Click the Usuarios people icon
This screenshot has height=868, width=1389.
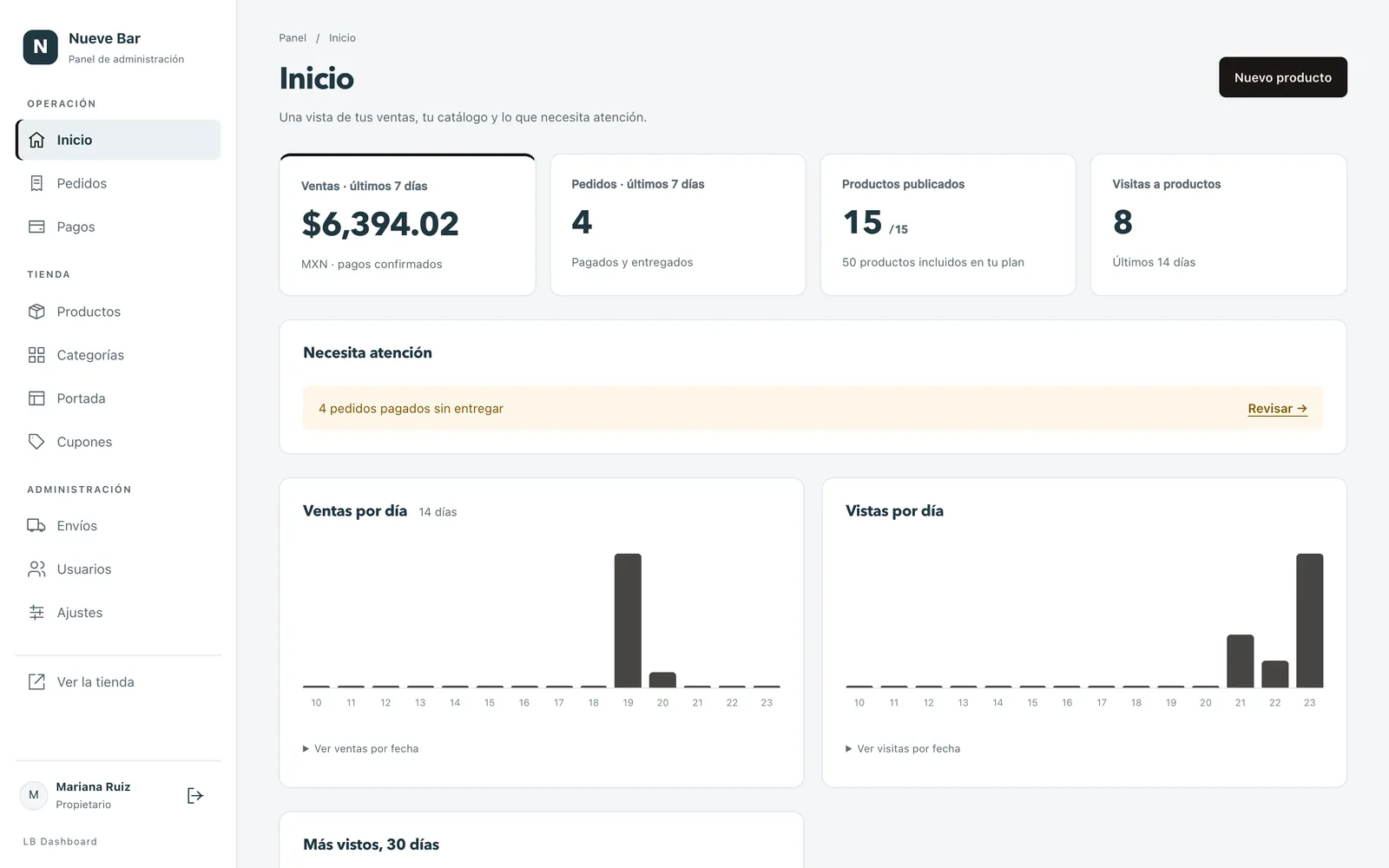pos(36,569)
